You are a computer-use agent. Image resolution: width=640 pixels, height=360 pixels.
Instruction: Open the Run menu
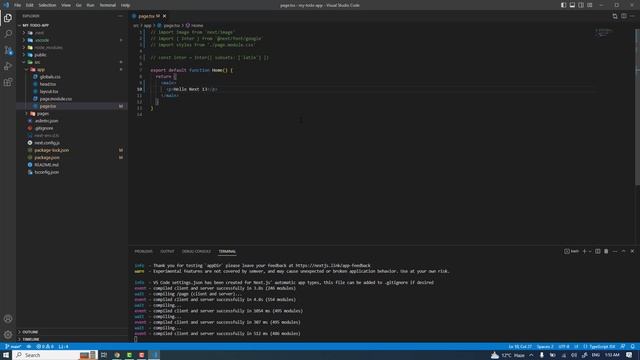point(91,5)
